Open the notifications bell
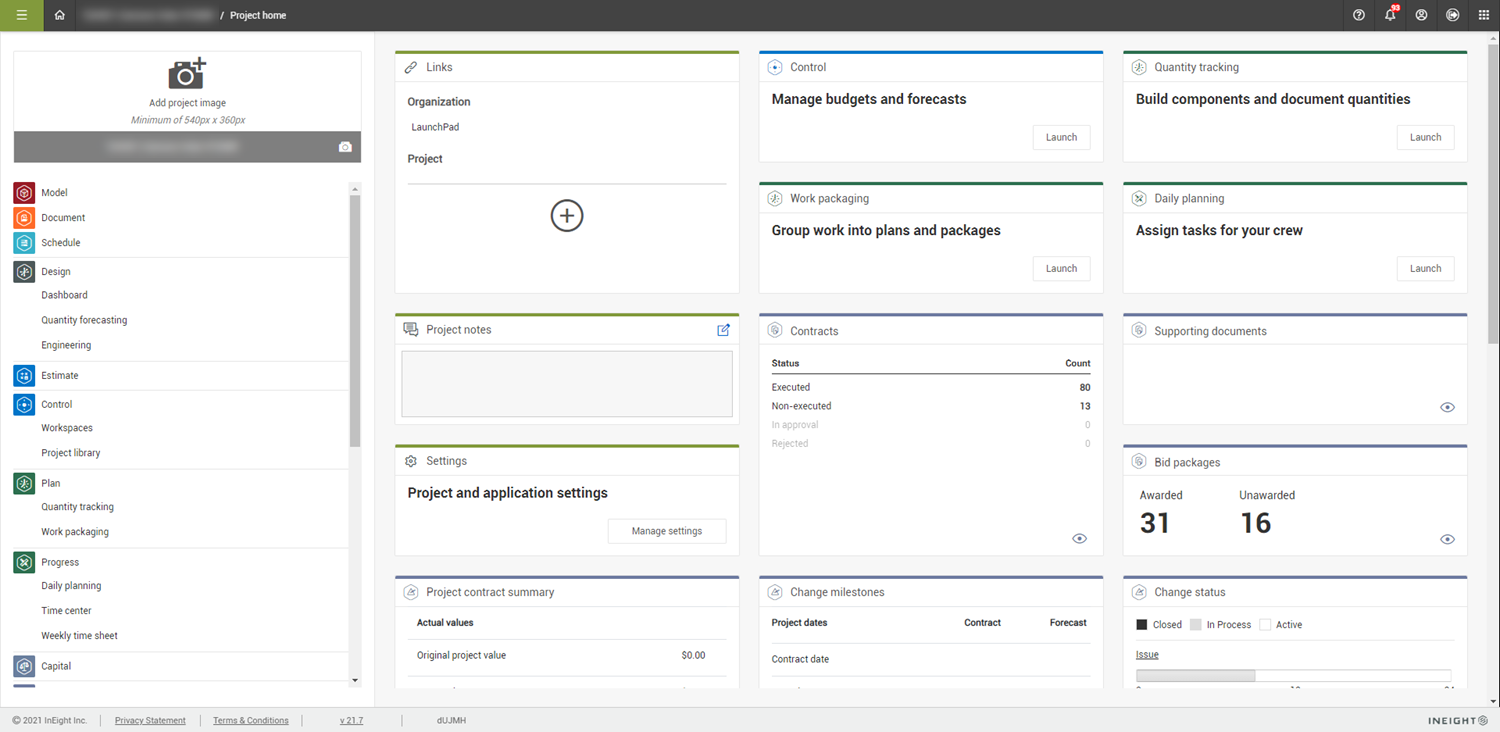 (1390, 15)
